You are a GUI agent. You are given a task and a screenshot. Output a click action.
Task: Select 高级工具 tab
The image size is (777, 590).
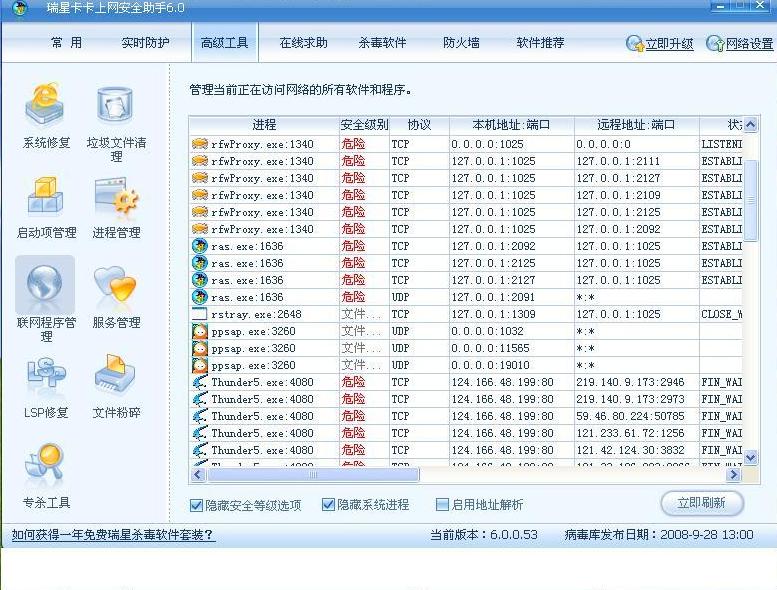(224, 43)
